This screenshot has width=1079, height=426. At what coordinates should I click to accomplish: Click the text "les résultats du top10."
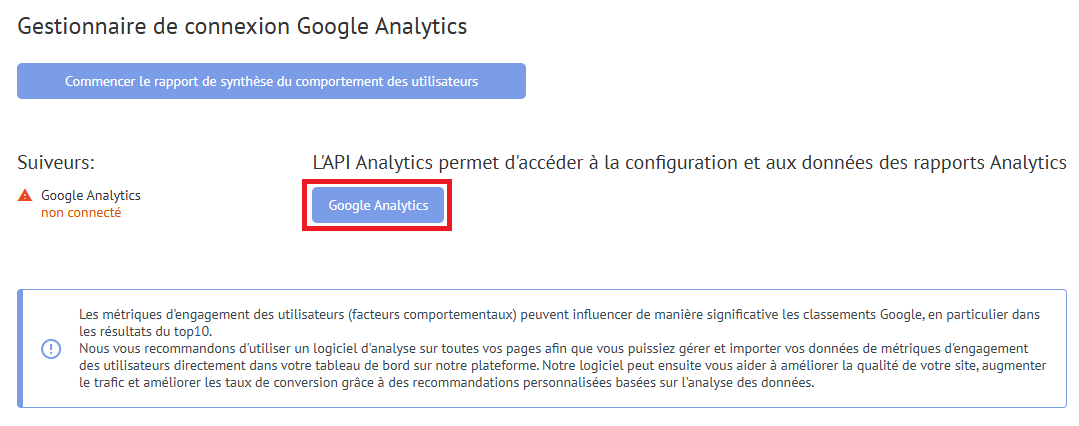tap(146, 330)
